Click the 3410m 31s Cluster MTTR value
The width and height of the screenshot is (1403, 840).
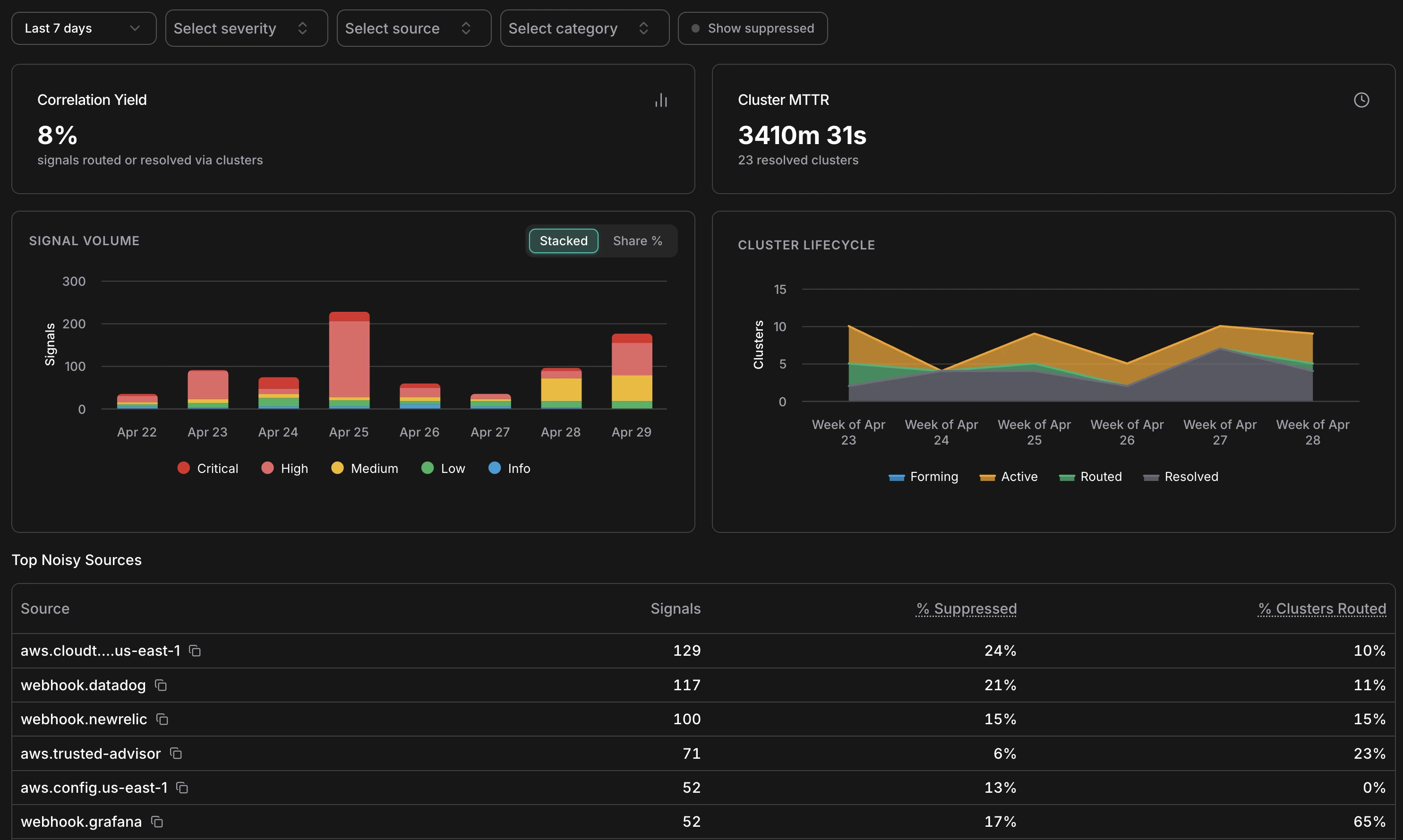coord(802,135)
